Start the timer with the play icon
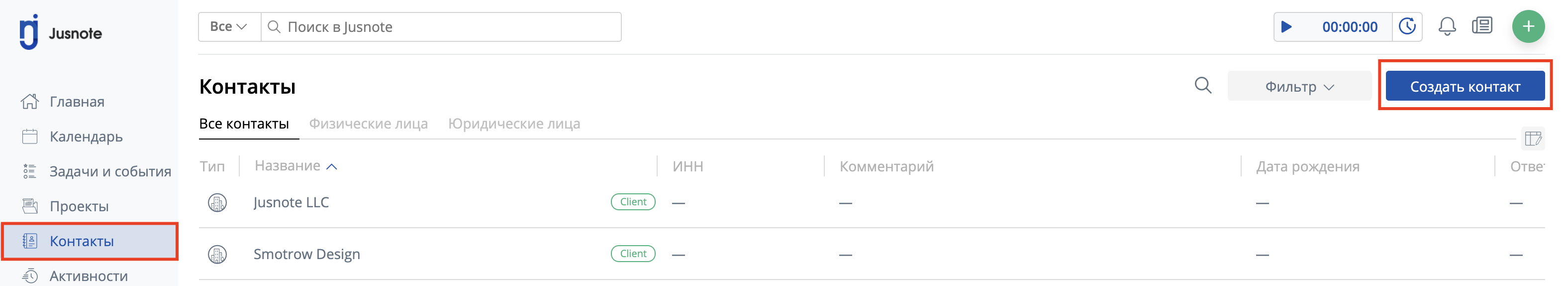1568x286 pixels. click(x=1286, y=27)
